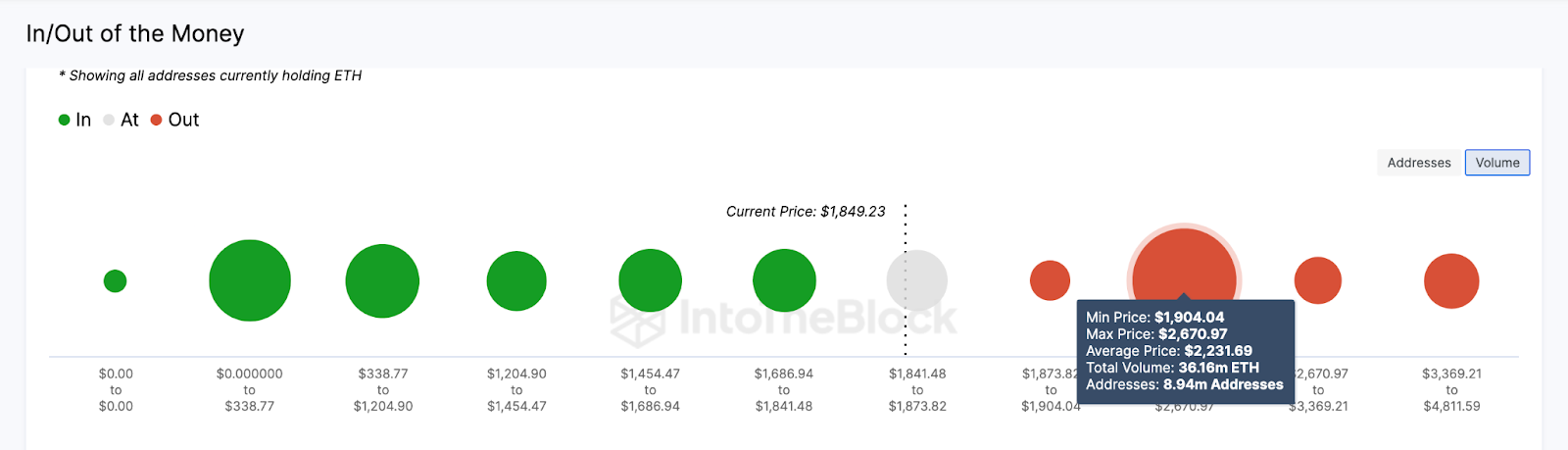Click red bubble for $3,369.21 to $4,811.59
The height and width of the screenshot is (450, 1568).
(x=1451, y=281)
